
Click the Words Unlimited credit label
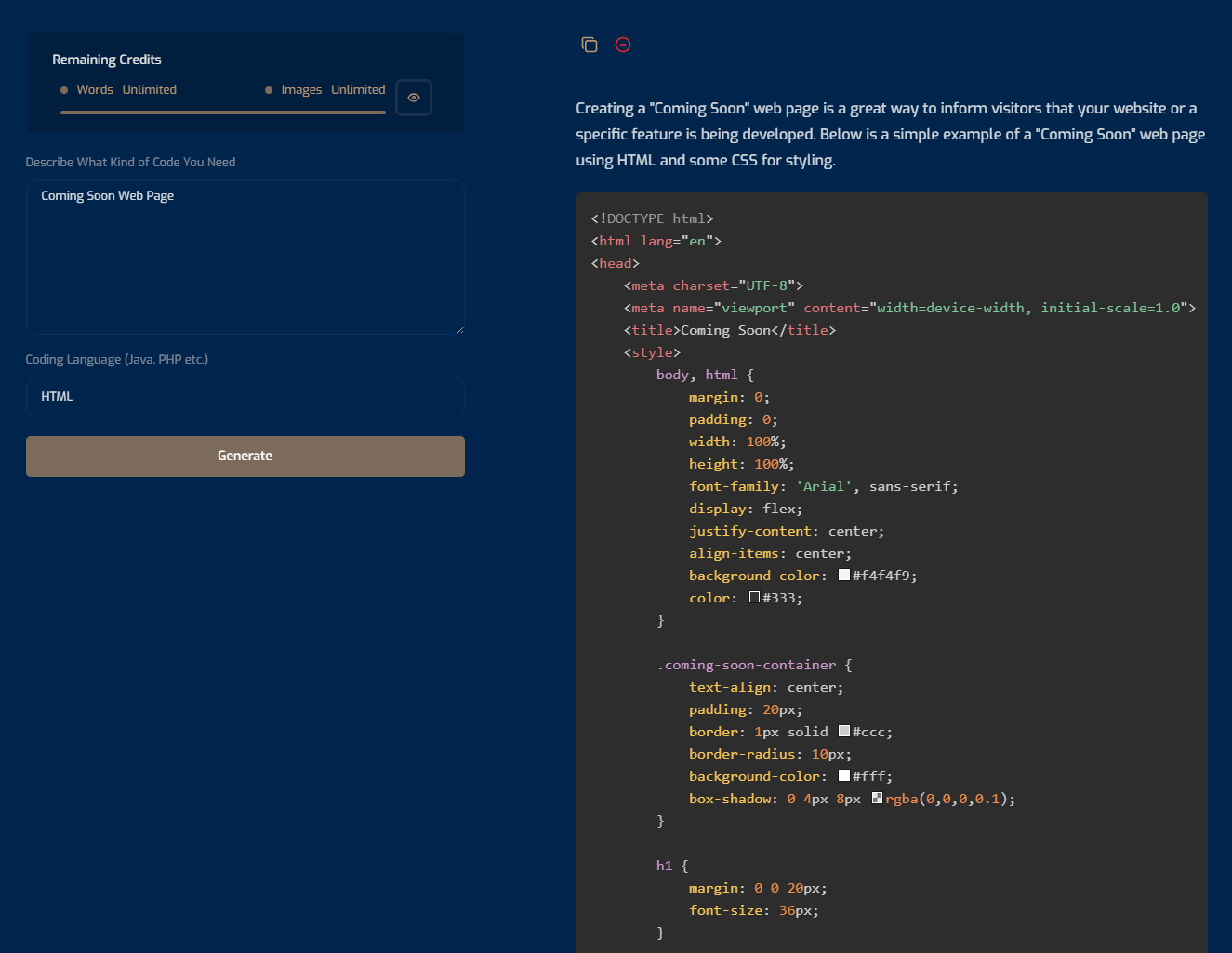126,90
